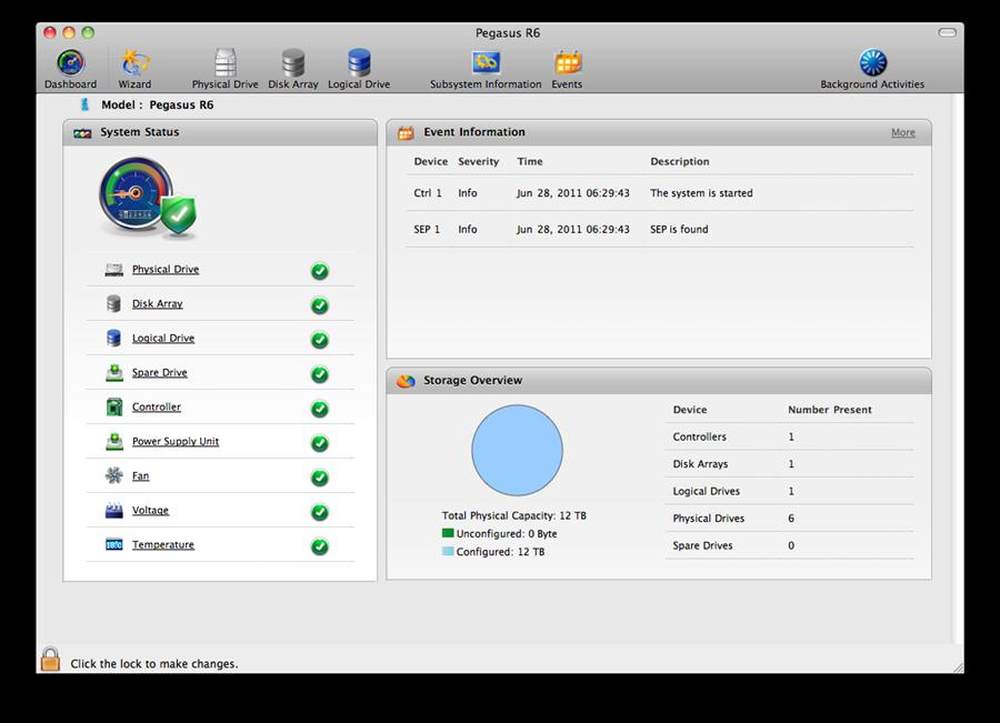
Task: Select the 'SEP is found' event description
Action: [x=679, y=230]
